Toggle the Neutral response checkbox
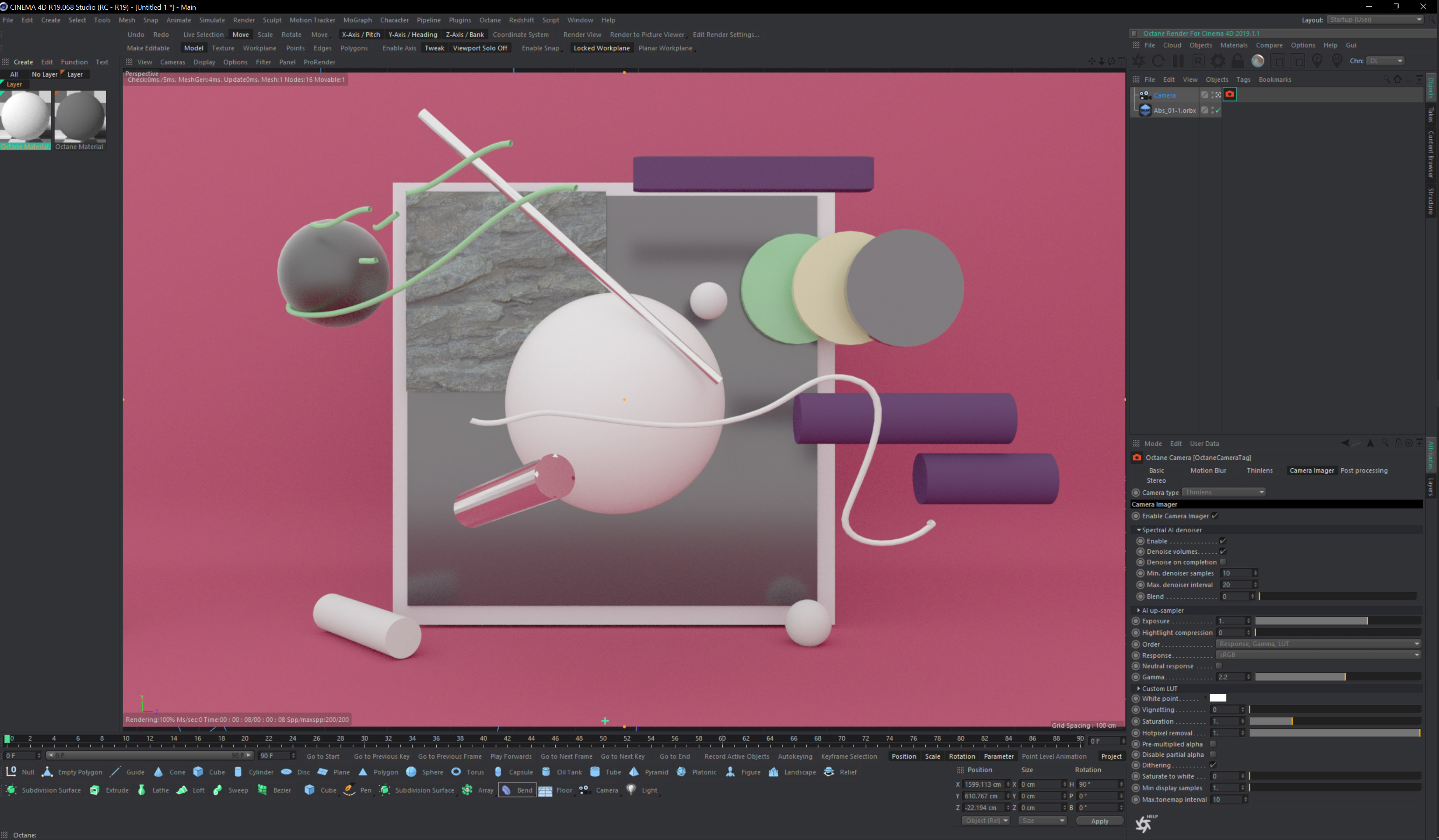This screenshot has height=840, width=1439. pyautogui.click(x=1218, y=667)
